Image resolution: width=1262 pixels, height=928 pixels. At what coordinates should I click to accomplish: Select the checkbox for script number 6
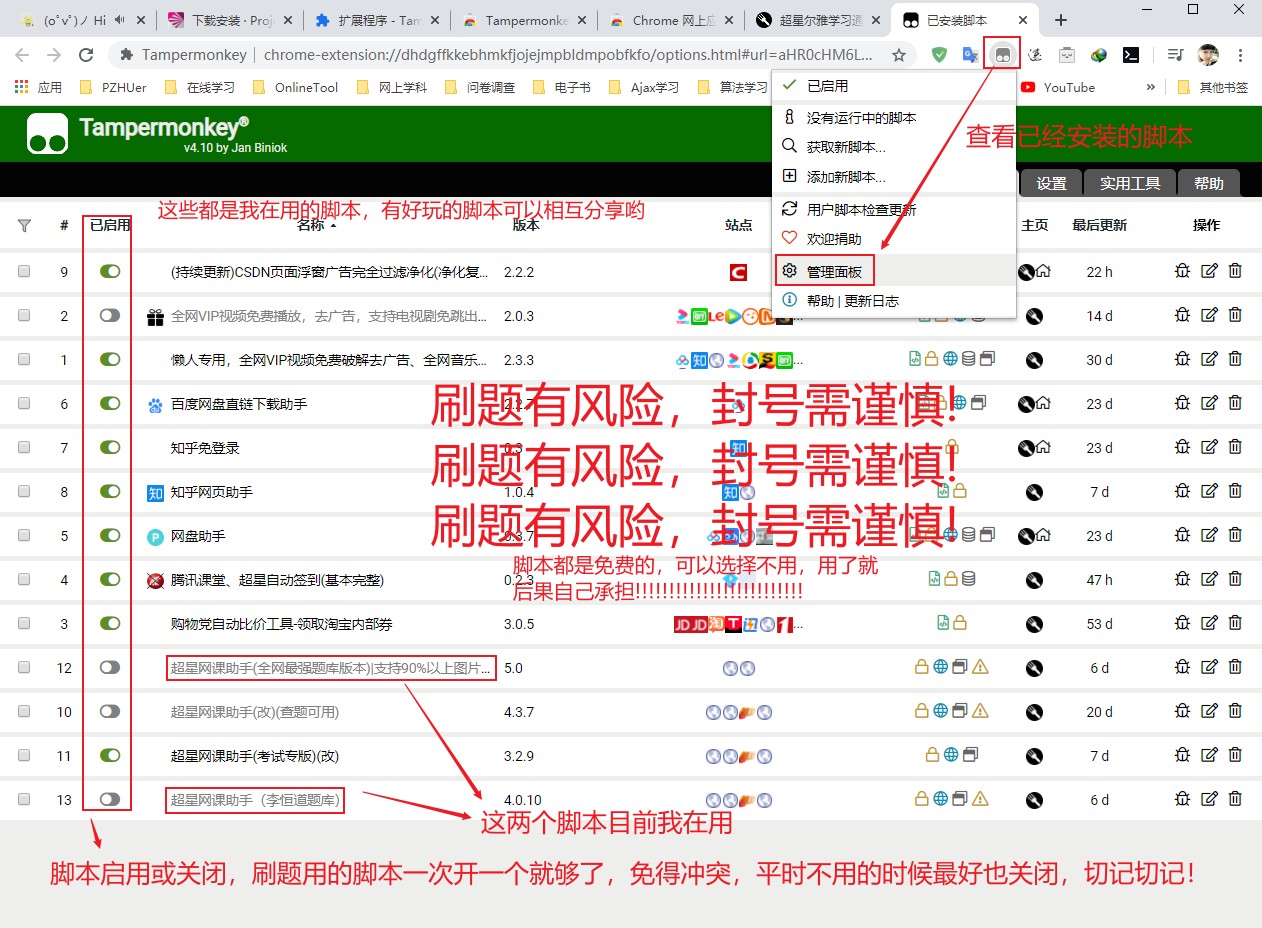[x=24, y=403]
